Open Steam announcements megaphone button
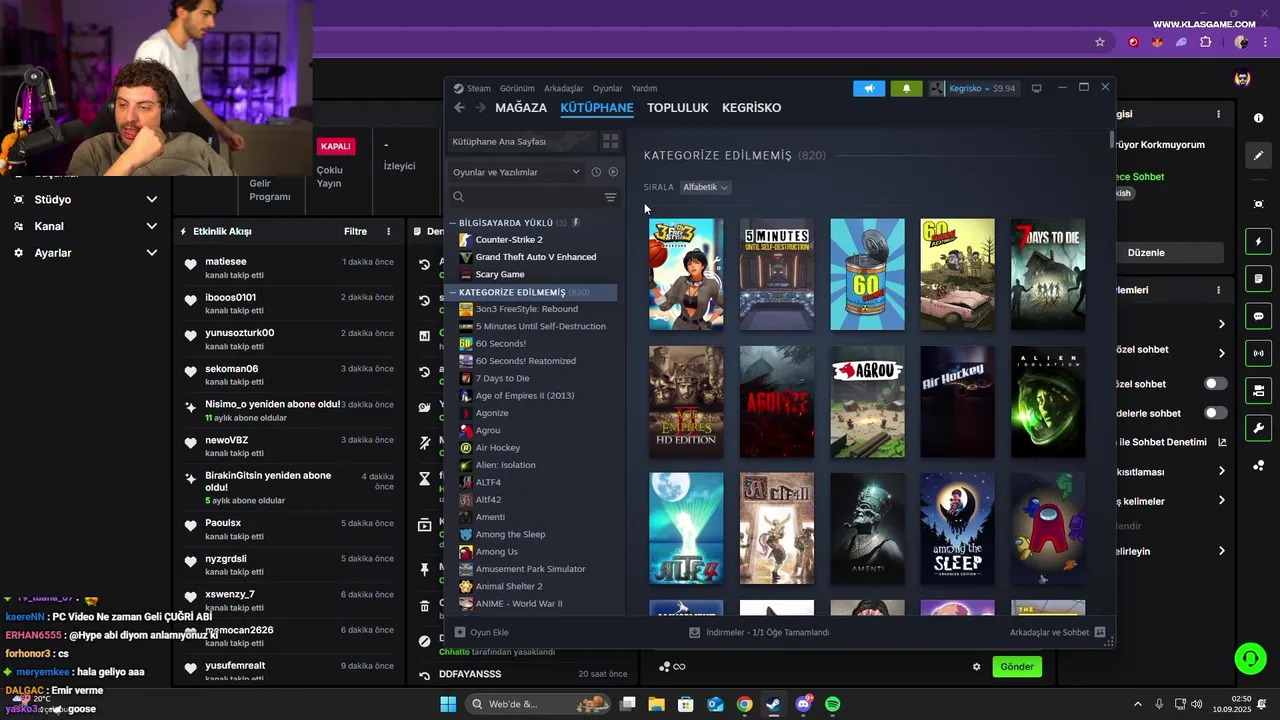1280x720 pixels. 869,88
